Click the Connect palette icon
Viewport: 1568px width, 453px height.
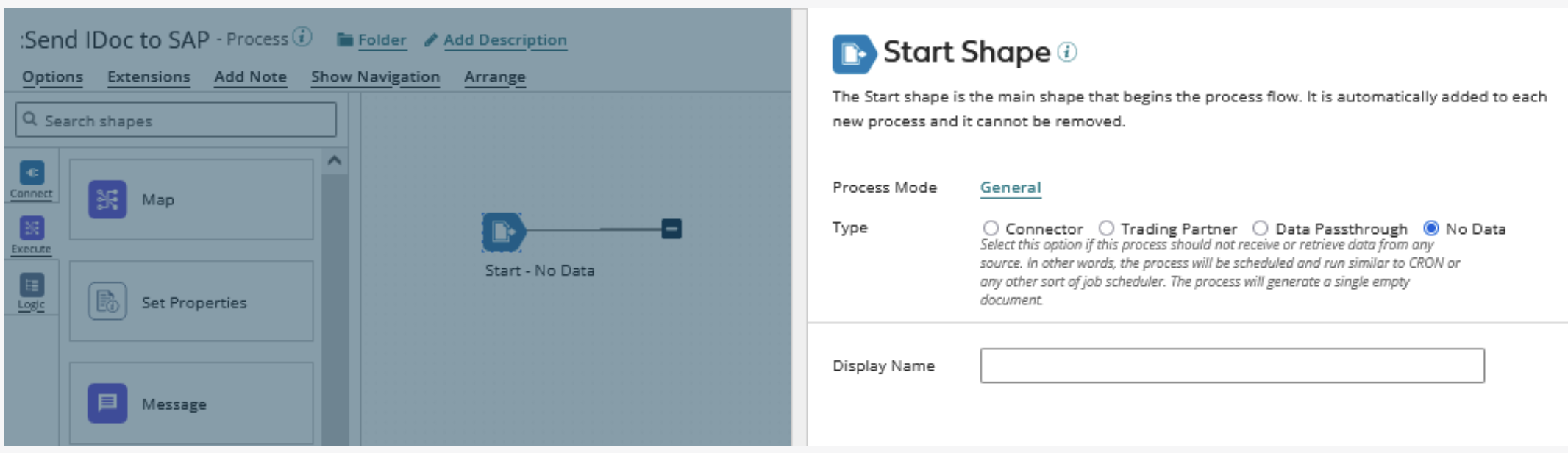[x=32, y=174]
